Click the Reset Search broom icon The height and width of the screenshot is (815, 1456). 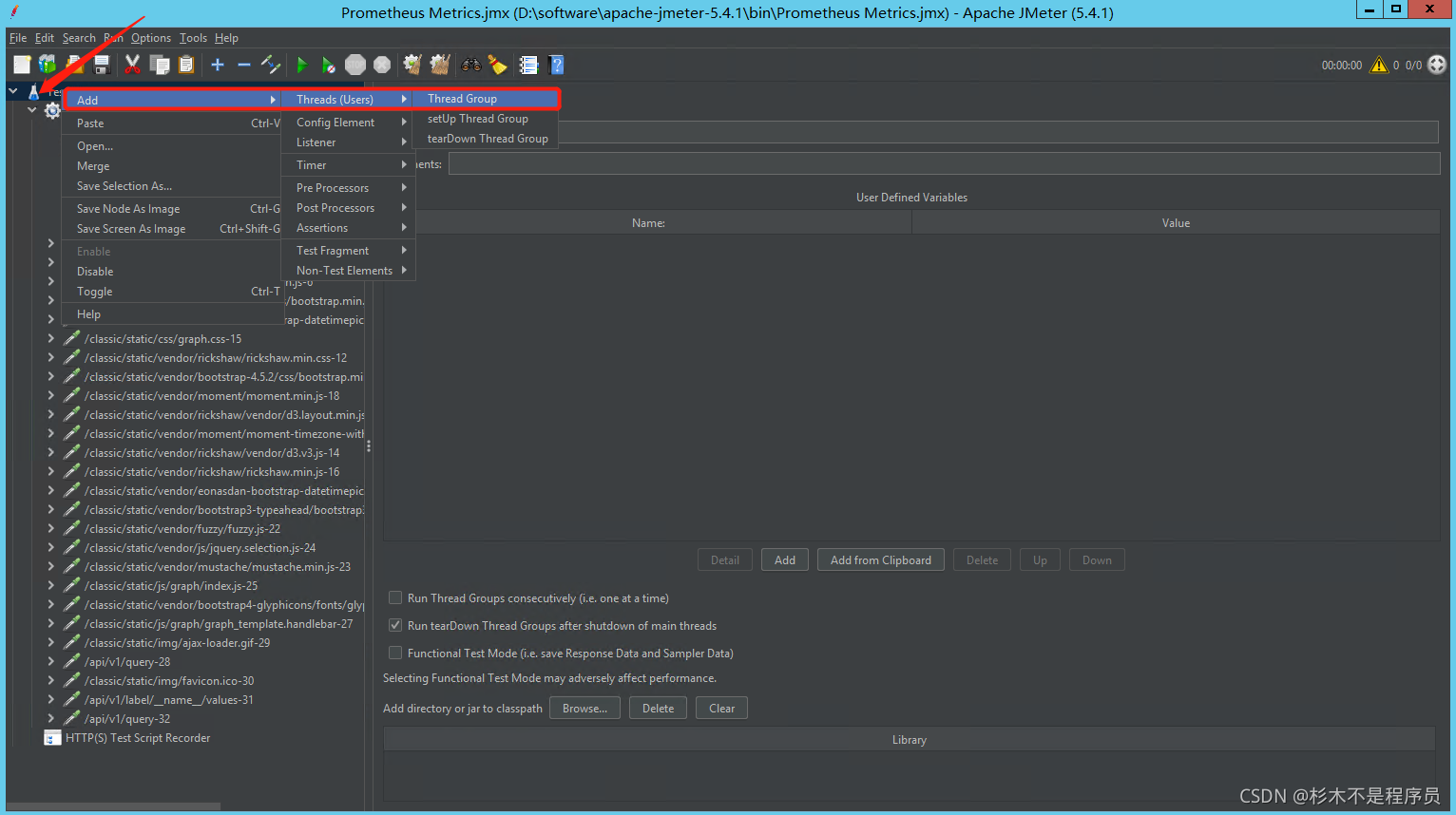pyautogui.click(x=498, y=65)
